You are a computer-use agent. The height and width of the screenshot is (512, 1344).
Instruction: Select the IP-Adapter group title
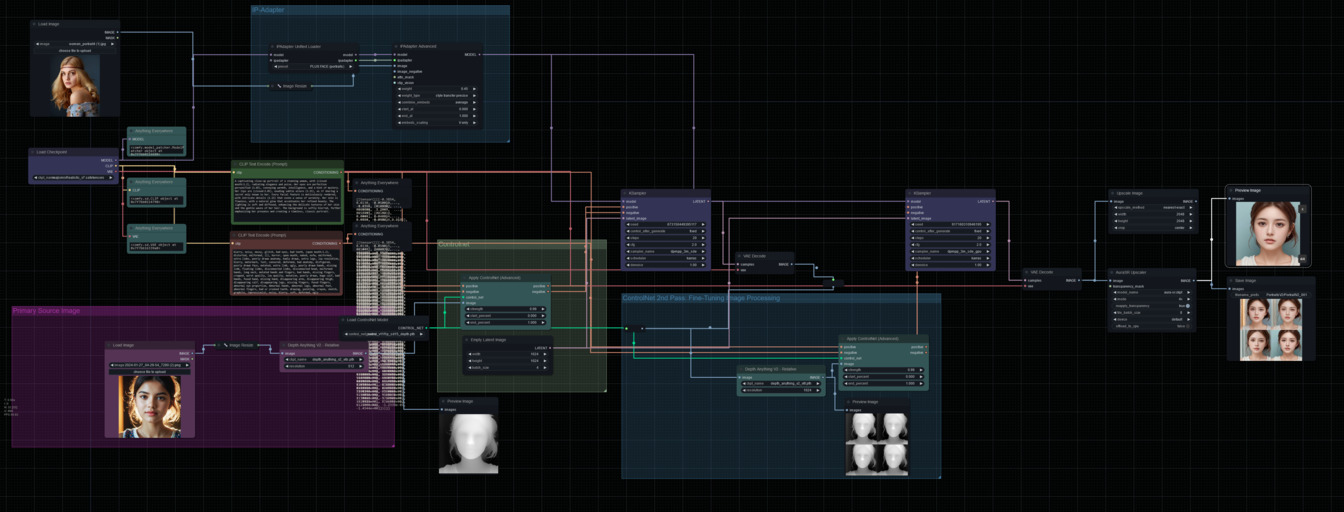[x=268, y=10]
